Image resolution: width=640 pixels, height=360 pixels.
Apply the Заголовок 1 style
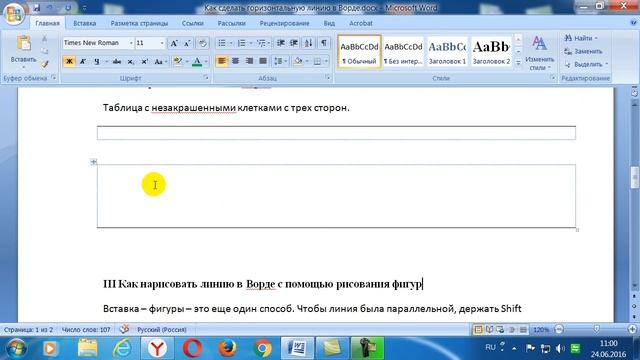click(447, 52)
